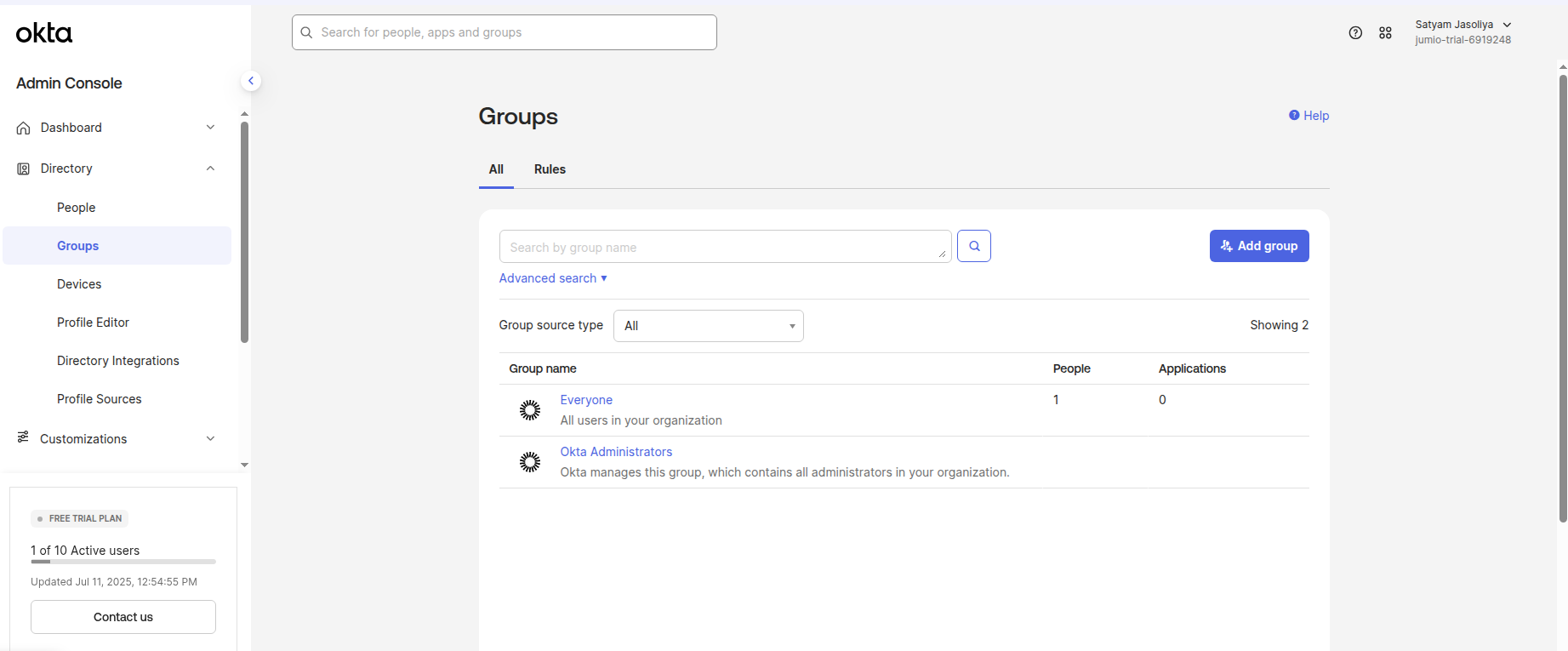Image resolution: width=1568 pixels, height=651 pixels.
Task: Click the group search magnifier button
Action: coord(973,246)
